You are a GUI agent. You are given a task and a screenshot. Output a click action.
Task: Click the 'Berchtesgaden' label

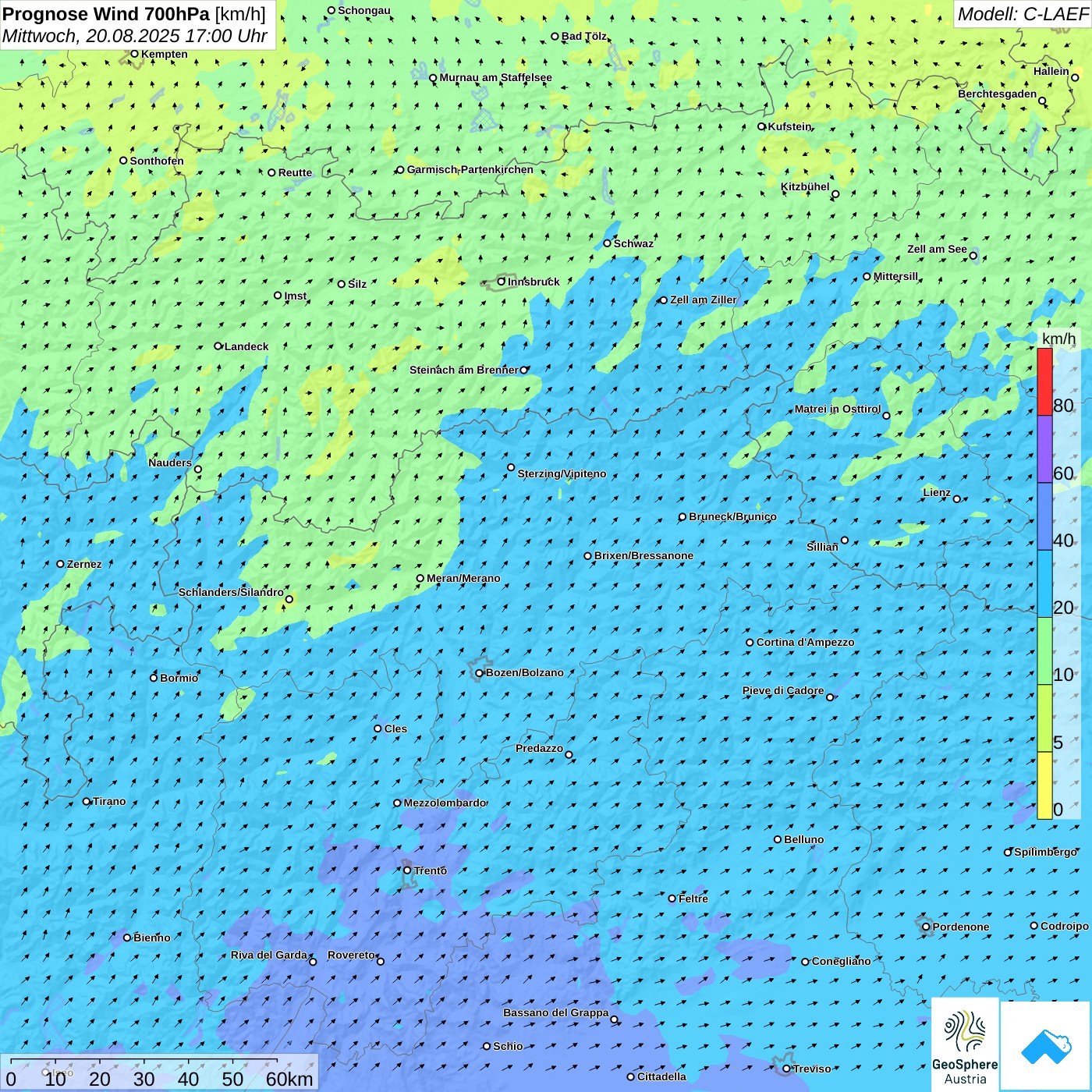pyautogui.click(x=997, y=94)
